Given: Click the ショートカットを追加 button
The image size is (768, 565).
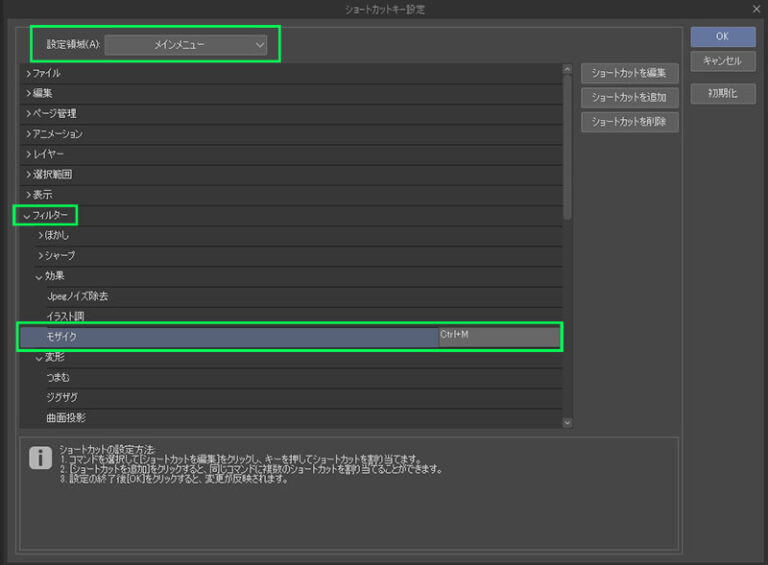Looking at the screenshot, I should (630, 98).
